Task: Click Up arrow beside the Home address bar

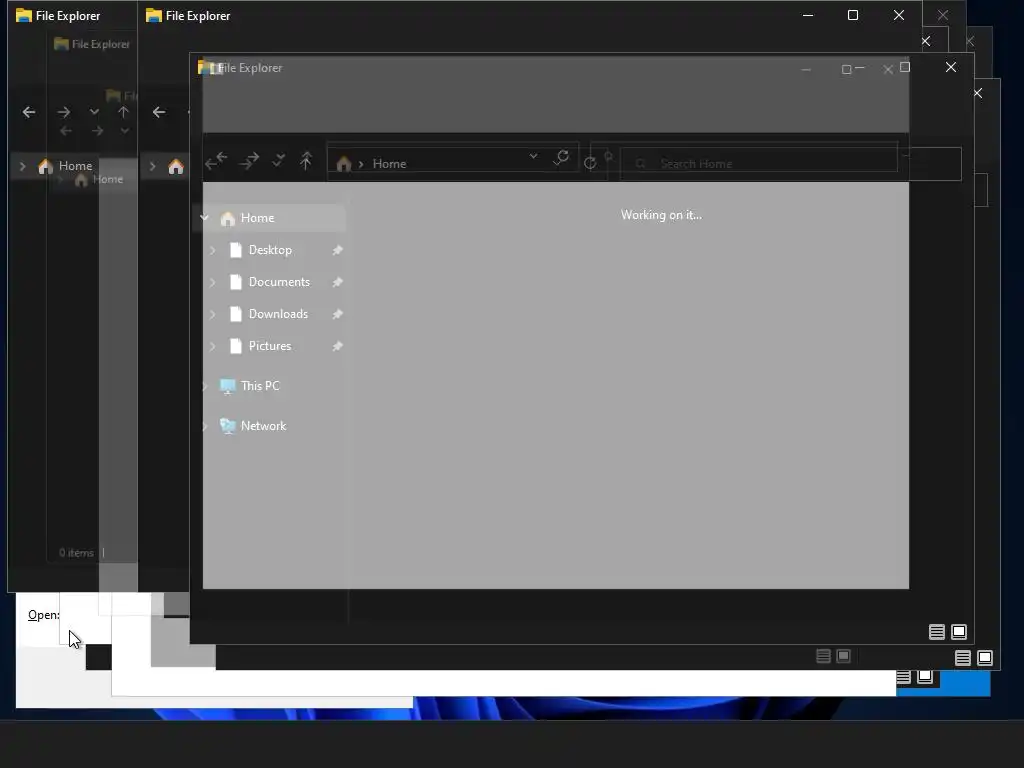Action: pos(306,161)
